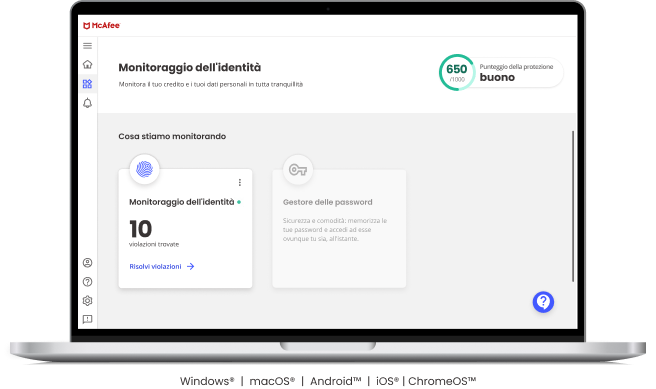Click the page heading Monitoraggio dell'identità
The image size is (656, 389).
[x=190, y=67]
